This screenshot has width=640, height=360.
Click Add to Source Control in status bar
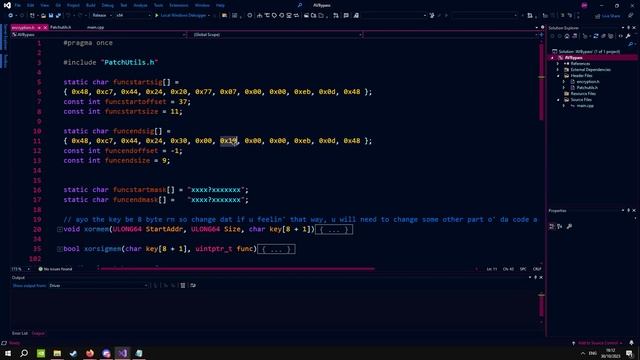598,343
